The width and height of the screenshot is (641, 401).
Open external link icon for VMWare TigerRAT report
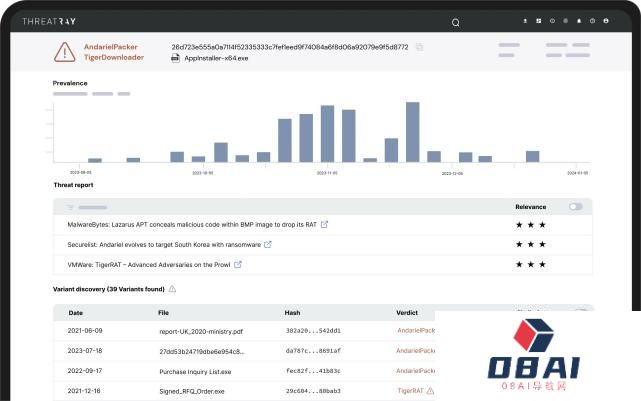pos(238,264)
